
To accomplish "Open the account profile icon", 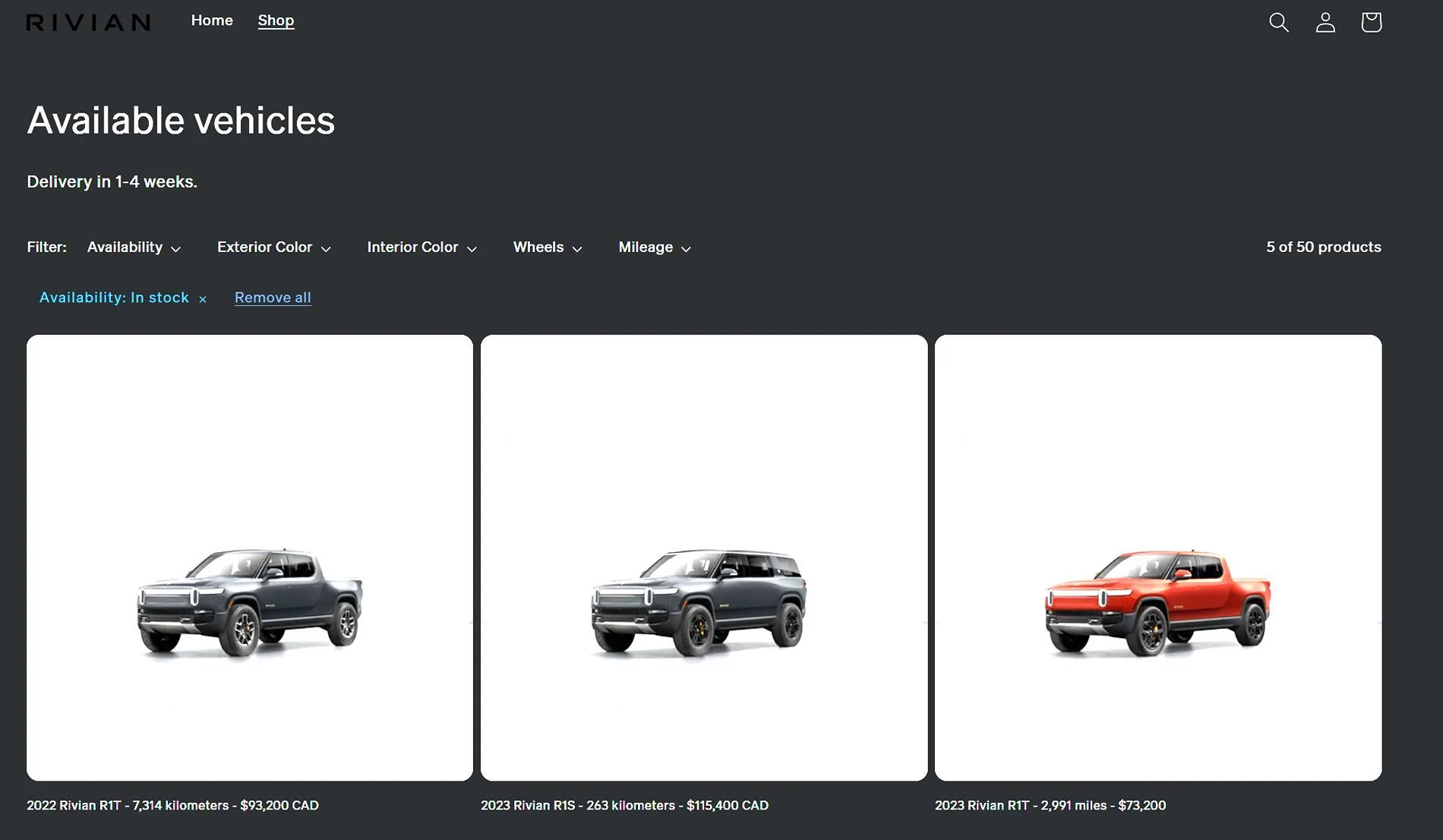I will coord(1325,22).
